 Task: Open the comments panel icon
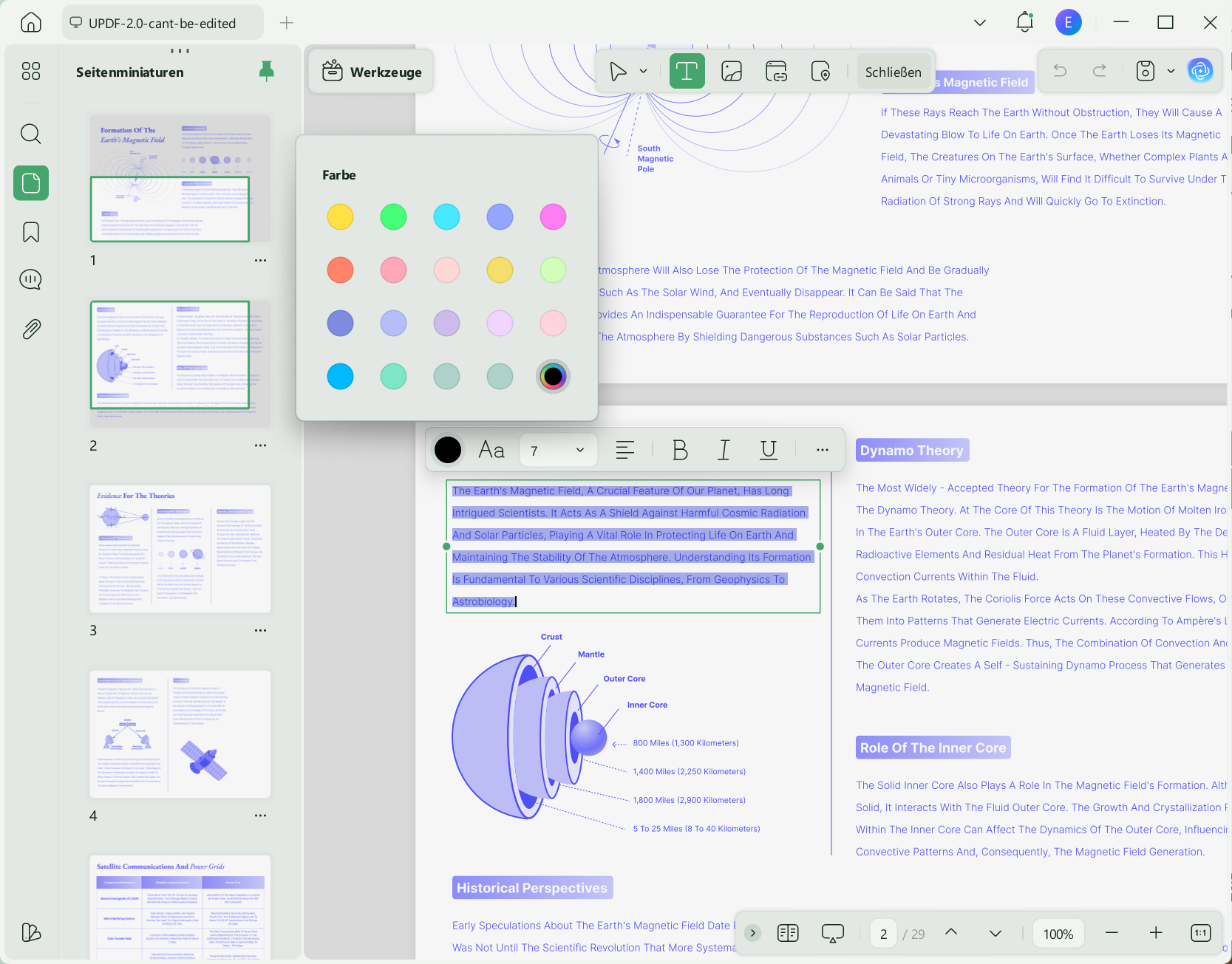[31, 280]
